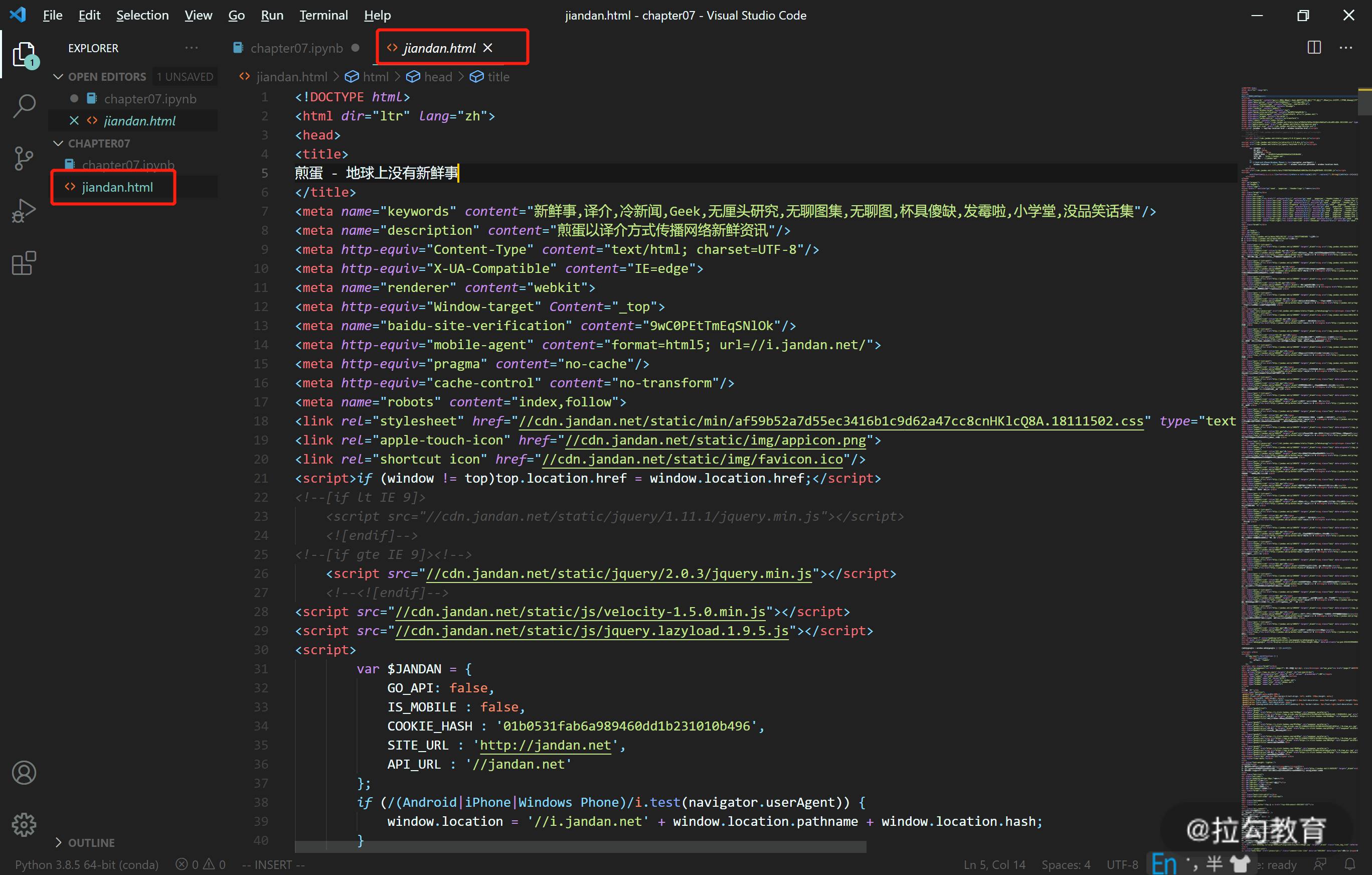Close the jiandan.html editor tab
Viewport: 1372px width, 875px height.
pyautogui.click(x=488, y=49)
